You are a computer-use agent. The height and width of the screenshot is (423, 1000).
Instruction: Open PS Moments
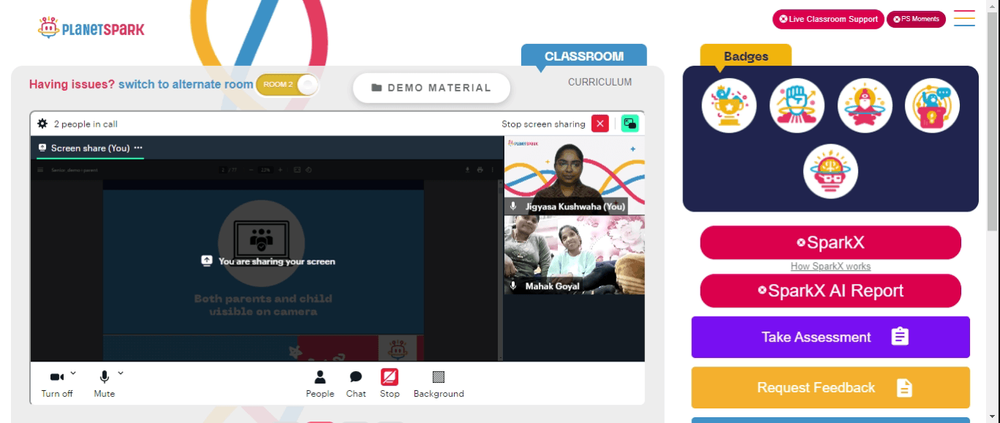916,19
